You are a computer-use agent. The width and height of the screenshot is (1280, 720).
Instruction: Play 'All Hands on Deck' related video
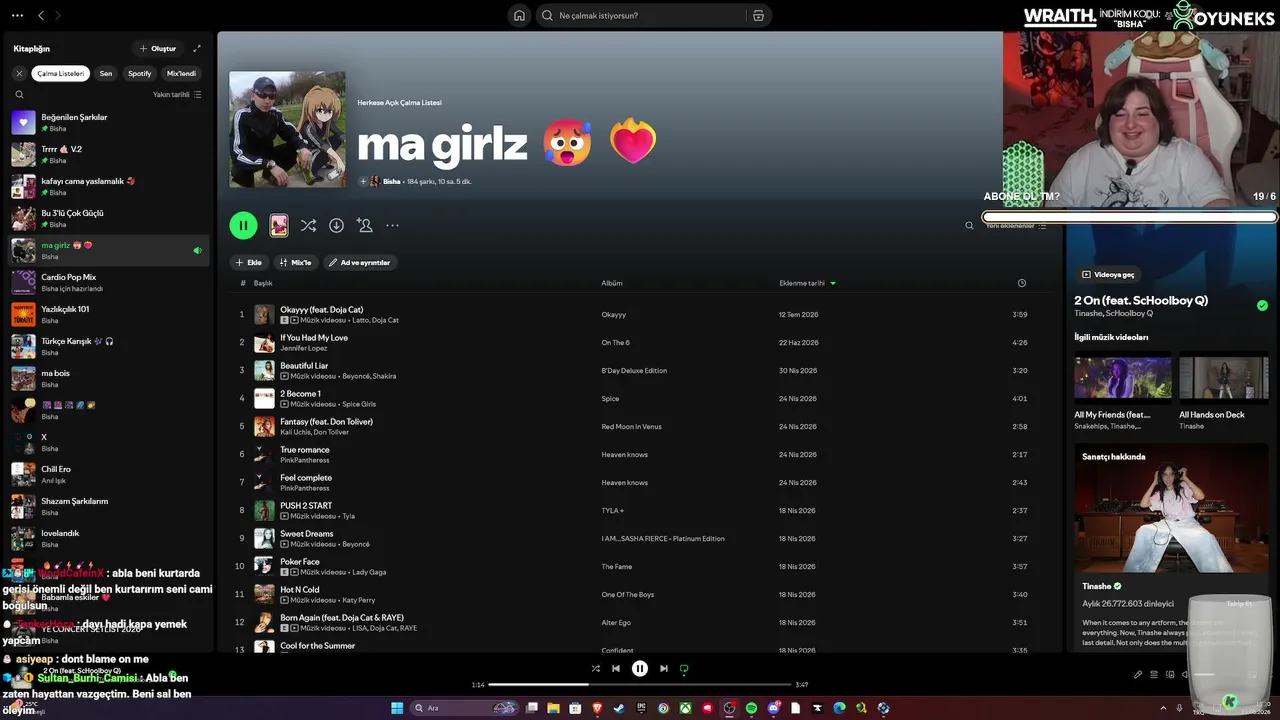click(1225, 378)
